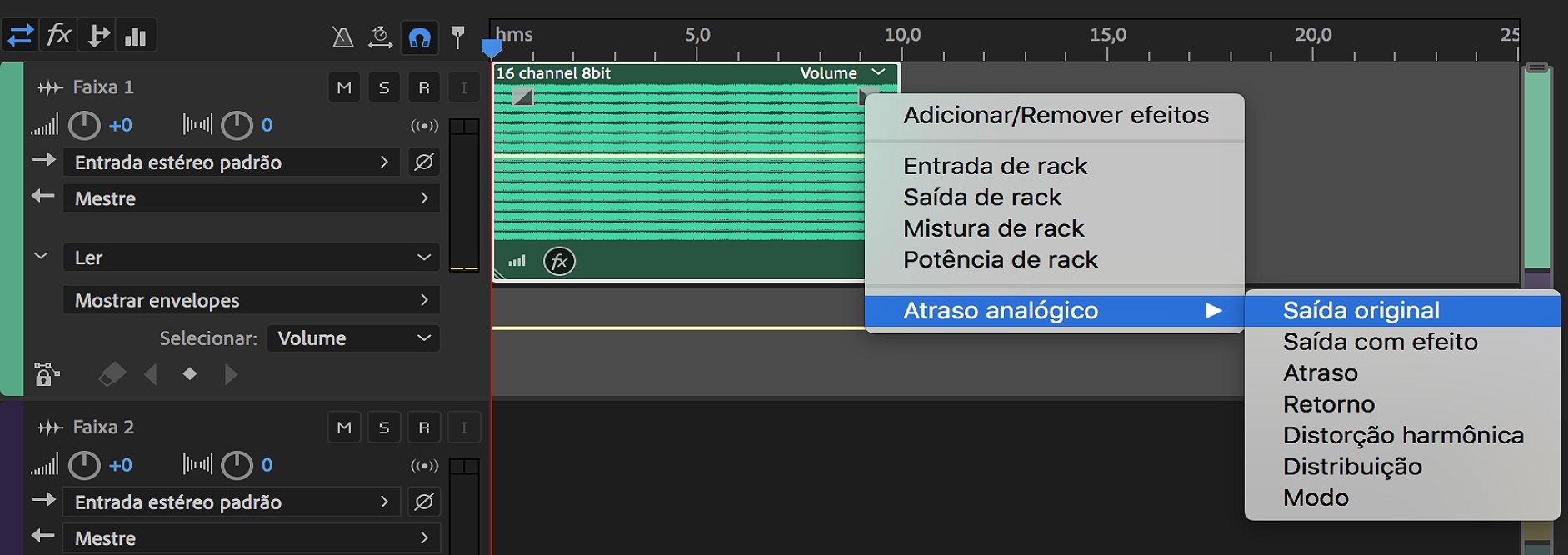Select 'Mistura de rack' menu item
Screen dimensions: 1568x555
[x=1055, y=228]
